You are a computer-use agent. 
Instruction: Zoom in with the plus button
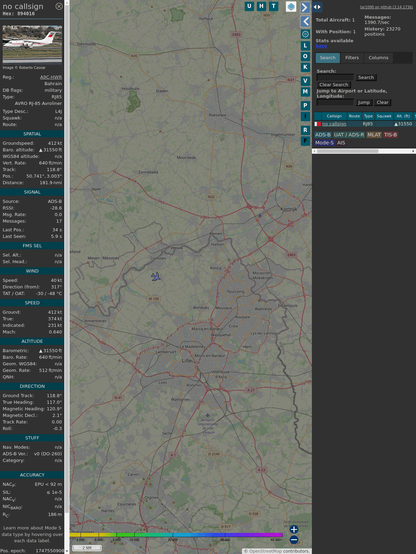tap(294, 529)
